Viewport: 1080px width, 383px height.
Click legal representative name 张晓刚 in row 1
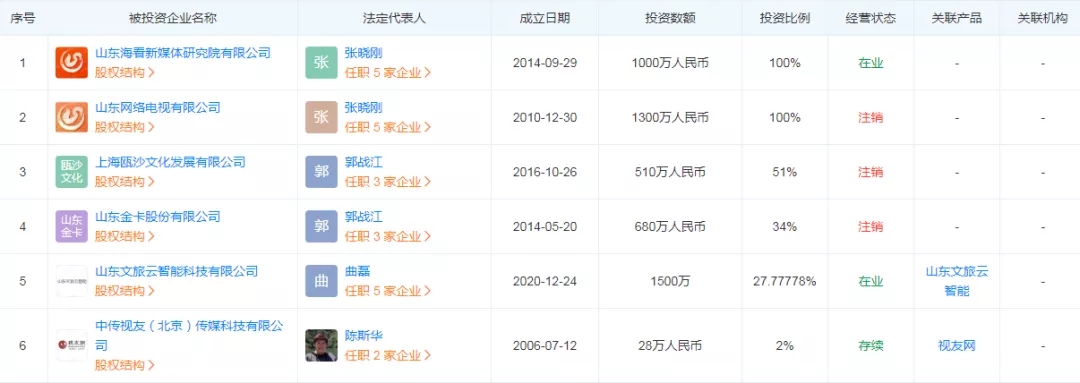[x=364, y=53]
